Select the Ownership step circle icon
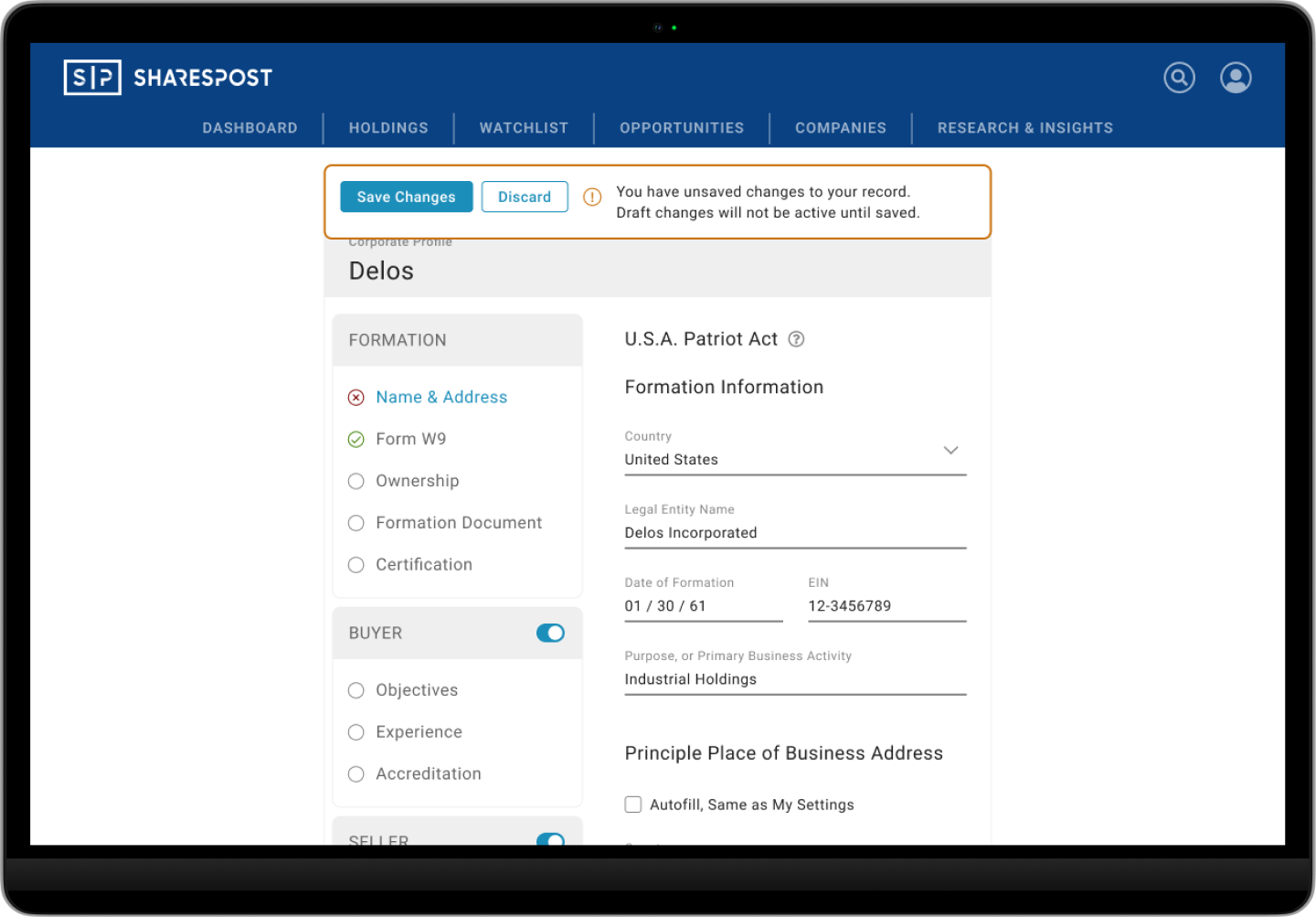The image size is (1316, 917). coord(356,481)
